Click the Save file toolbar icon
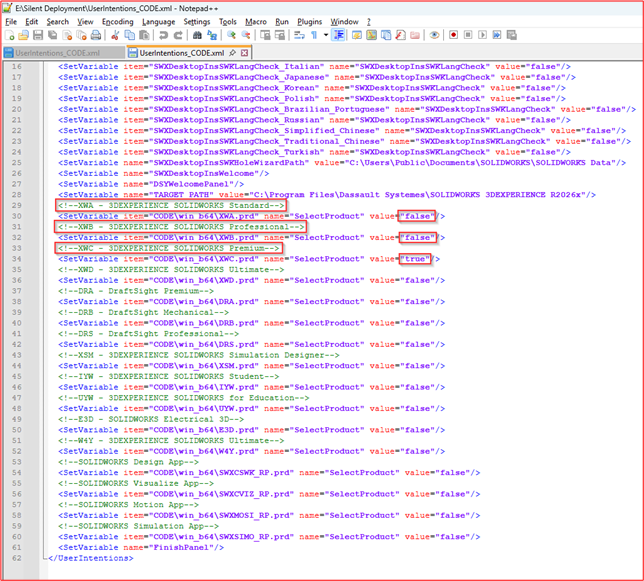 pos(39,34)
